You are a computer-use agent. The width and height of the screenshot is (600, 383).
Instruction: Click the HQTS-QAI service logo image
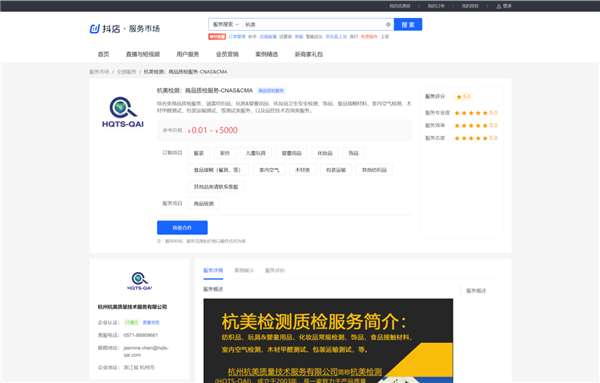(x=123, y=112)
